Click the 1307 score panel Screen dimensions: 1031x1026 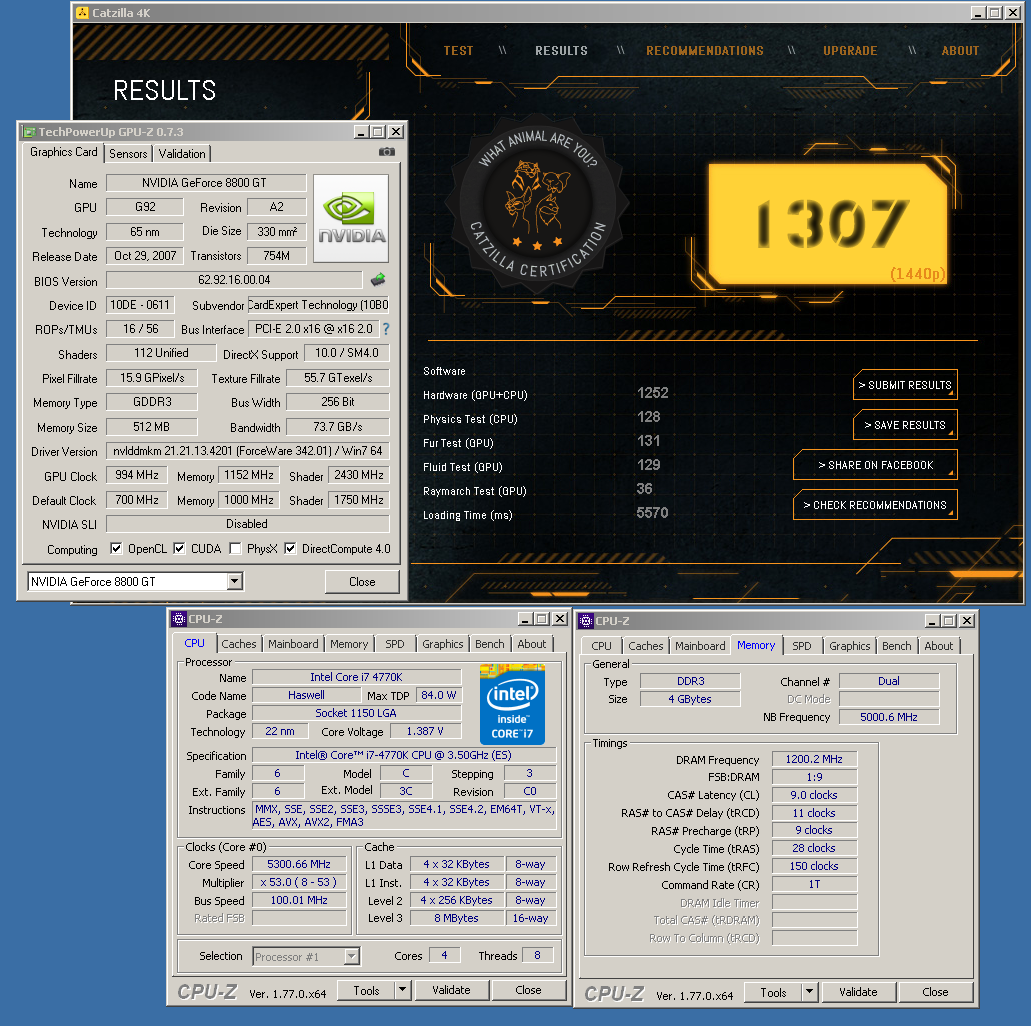coord(828,224)
